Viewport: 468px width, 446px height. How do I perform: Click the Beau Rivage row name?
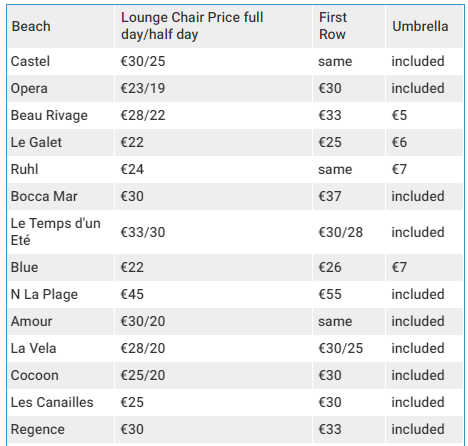49,115
